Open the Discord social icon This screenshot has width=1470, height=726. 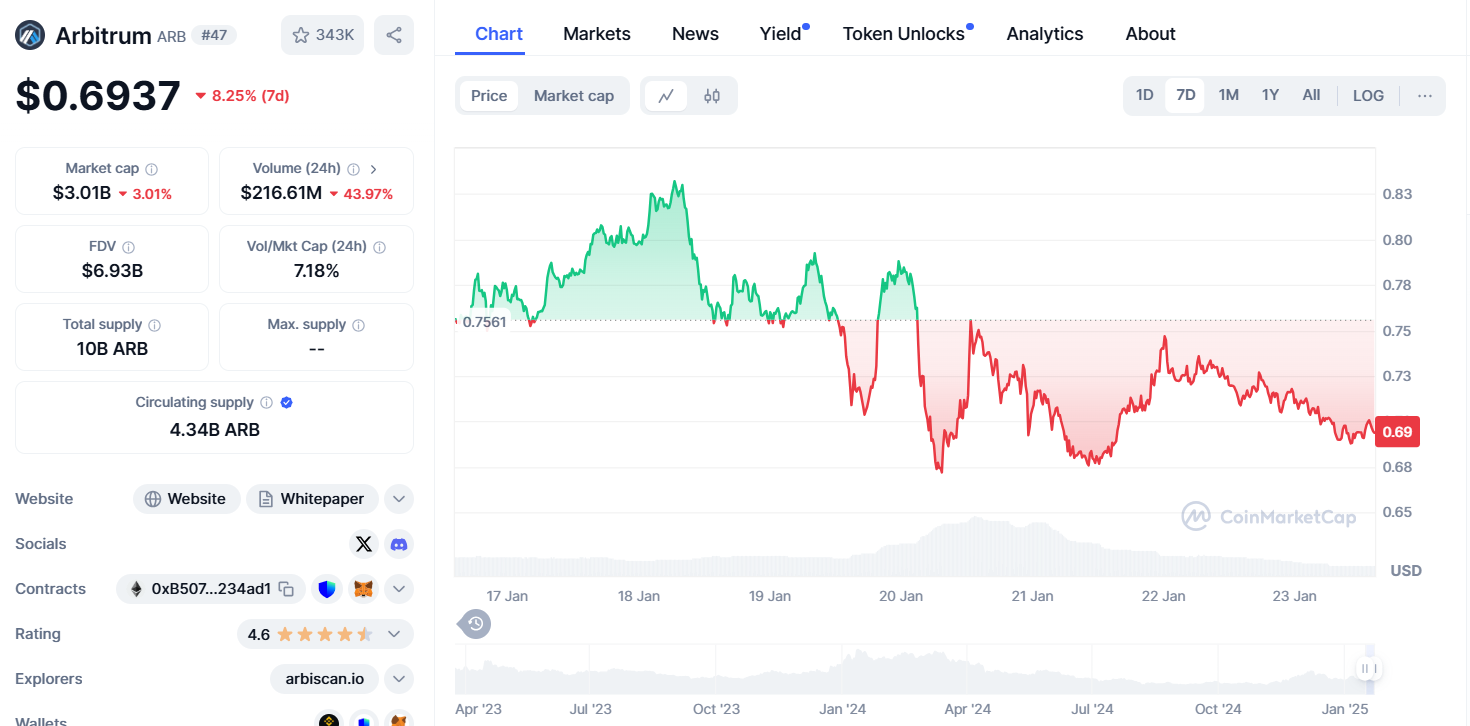tap(399, 544)
